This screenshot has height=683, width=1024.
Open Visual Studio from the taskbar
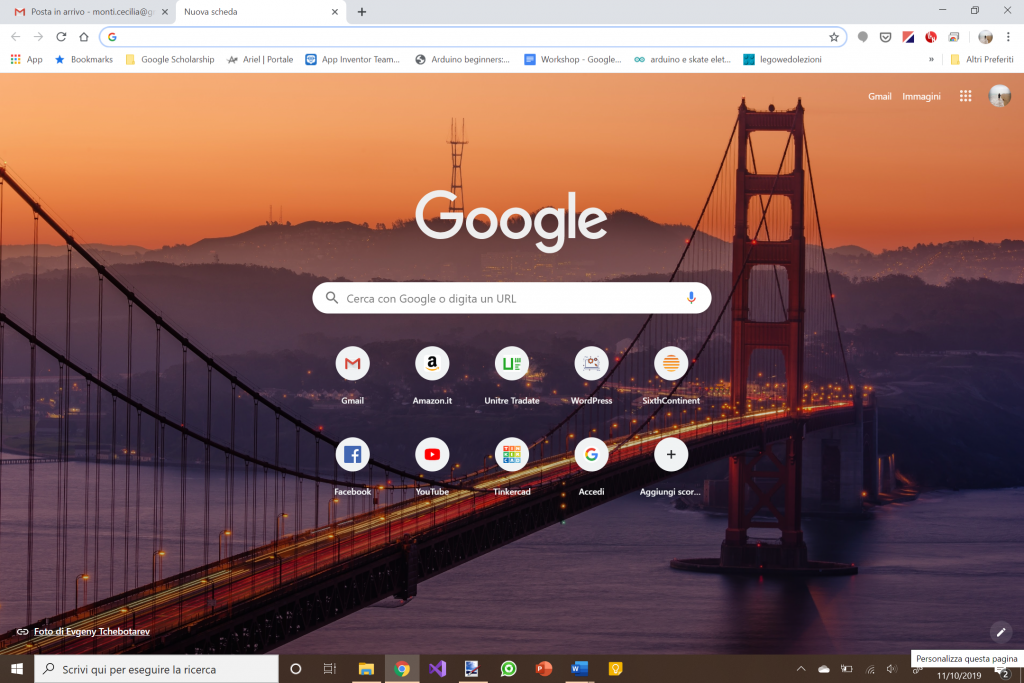tap(438, 669)
